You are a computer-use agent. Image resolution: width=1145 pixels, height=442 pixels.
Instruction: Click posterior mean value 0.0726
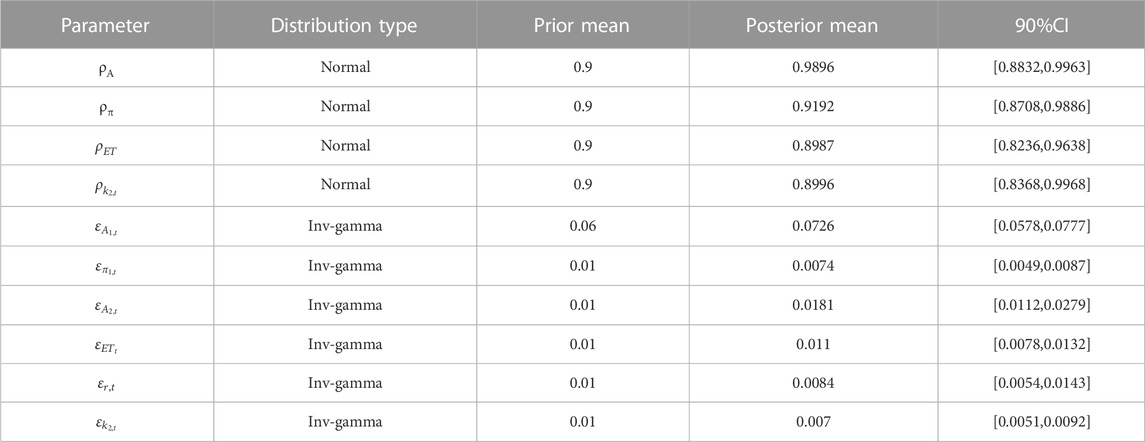click(x=813, y=225)
